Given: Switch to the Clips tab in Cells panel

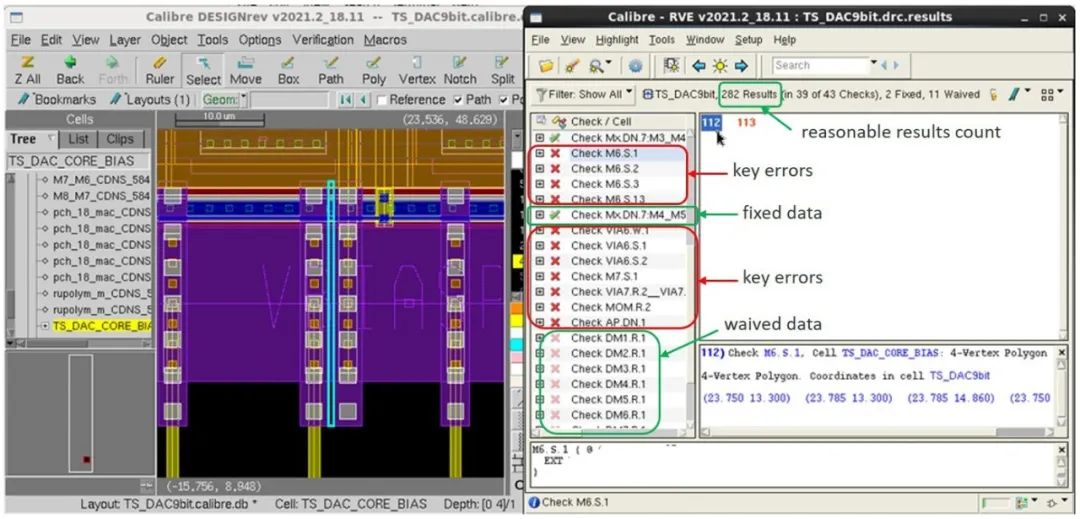Looking at the screenshot, I should point(120,139).
